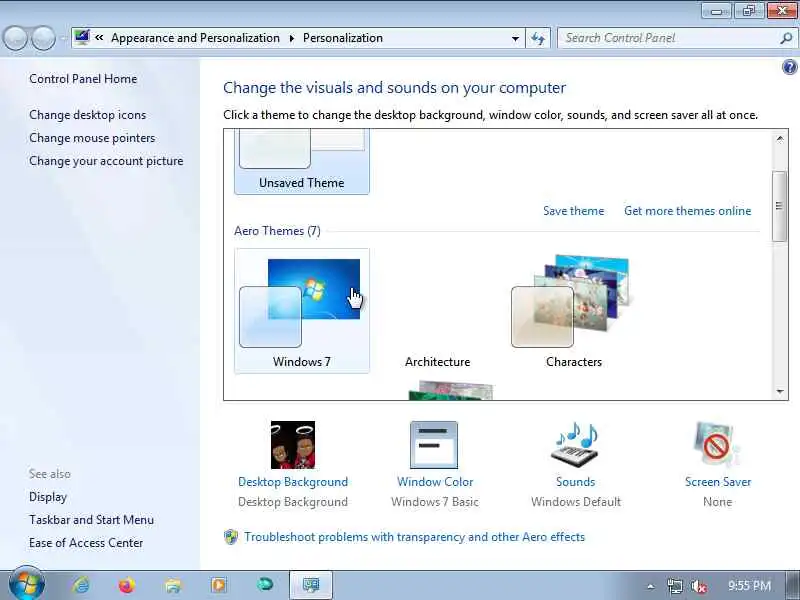Open the teal round taskbar application icon
Screen dimensions: 800x600
point(265,584)
